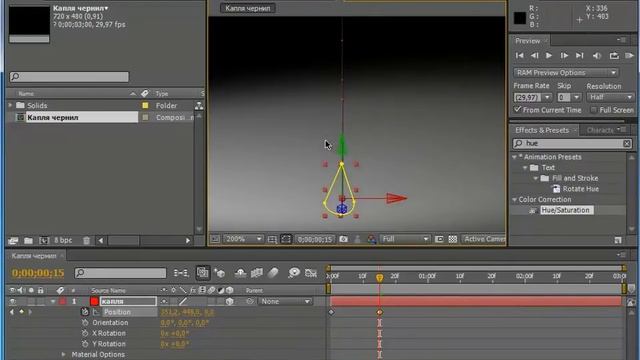Open project flowchart view icon
640x360 pixels.
[199, 106]
